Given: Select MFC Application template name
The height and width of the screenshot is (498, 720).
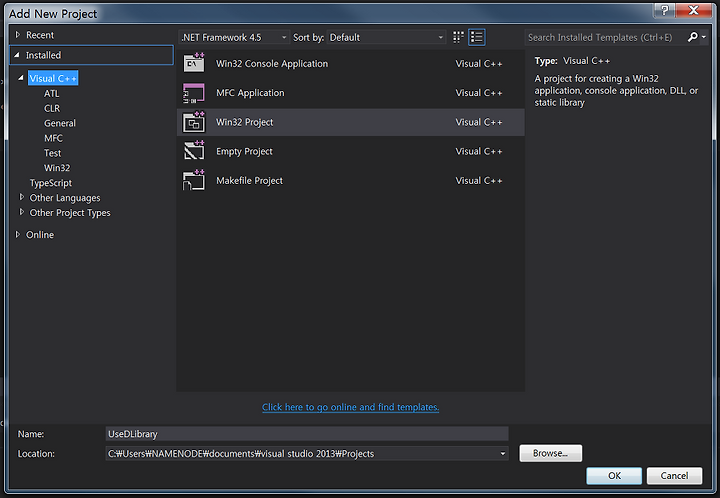Looking at the screenshot, I should tap(250, 93).
